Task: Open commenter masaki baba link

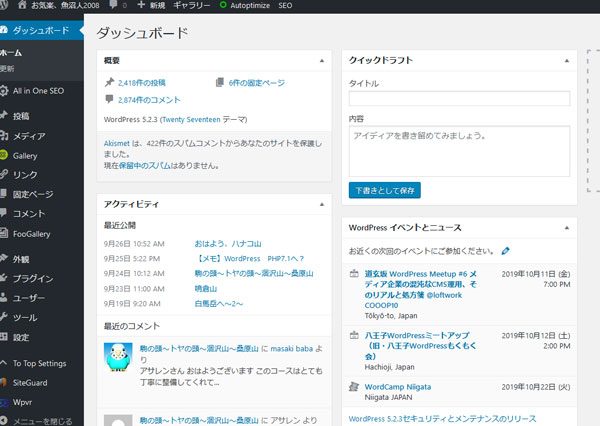Action: click(292, 349)
